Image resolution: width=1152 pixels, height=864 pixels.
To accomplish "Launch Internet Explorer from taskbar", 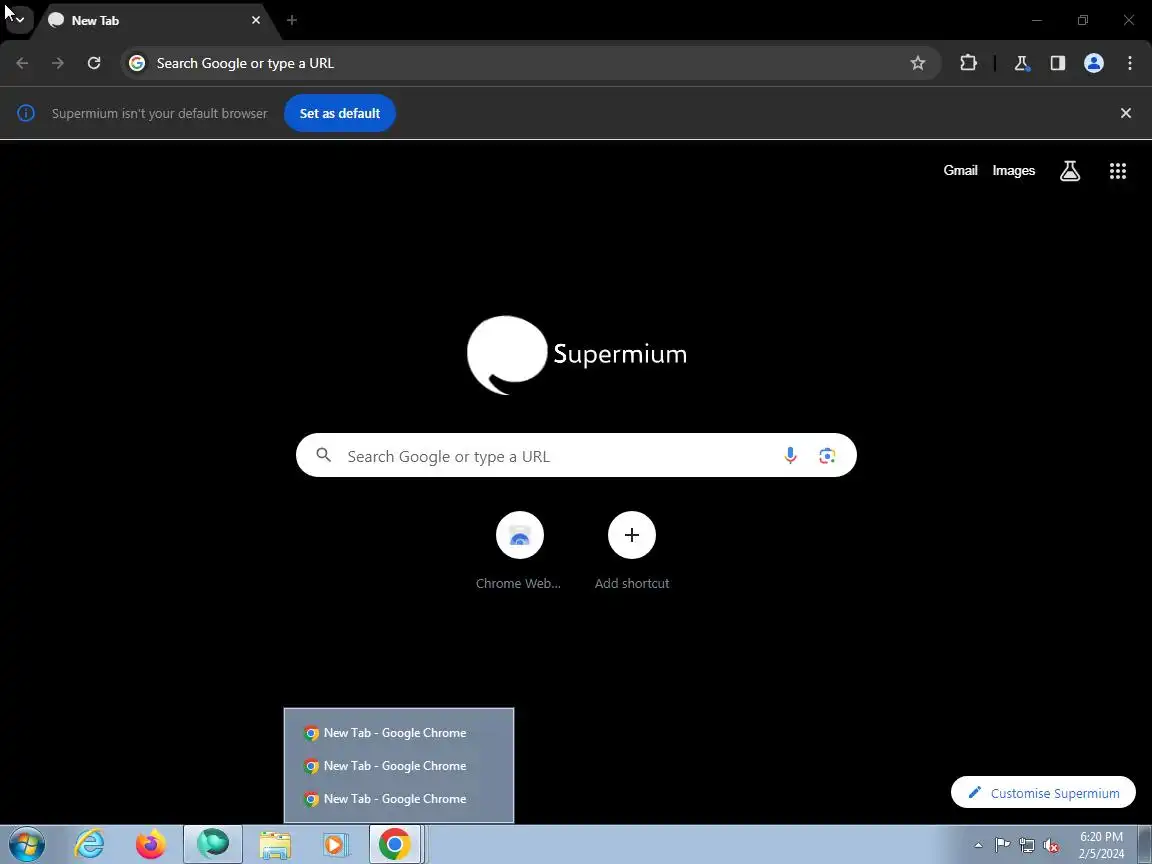I will (x=90, y=845).
